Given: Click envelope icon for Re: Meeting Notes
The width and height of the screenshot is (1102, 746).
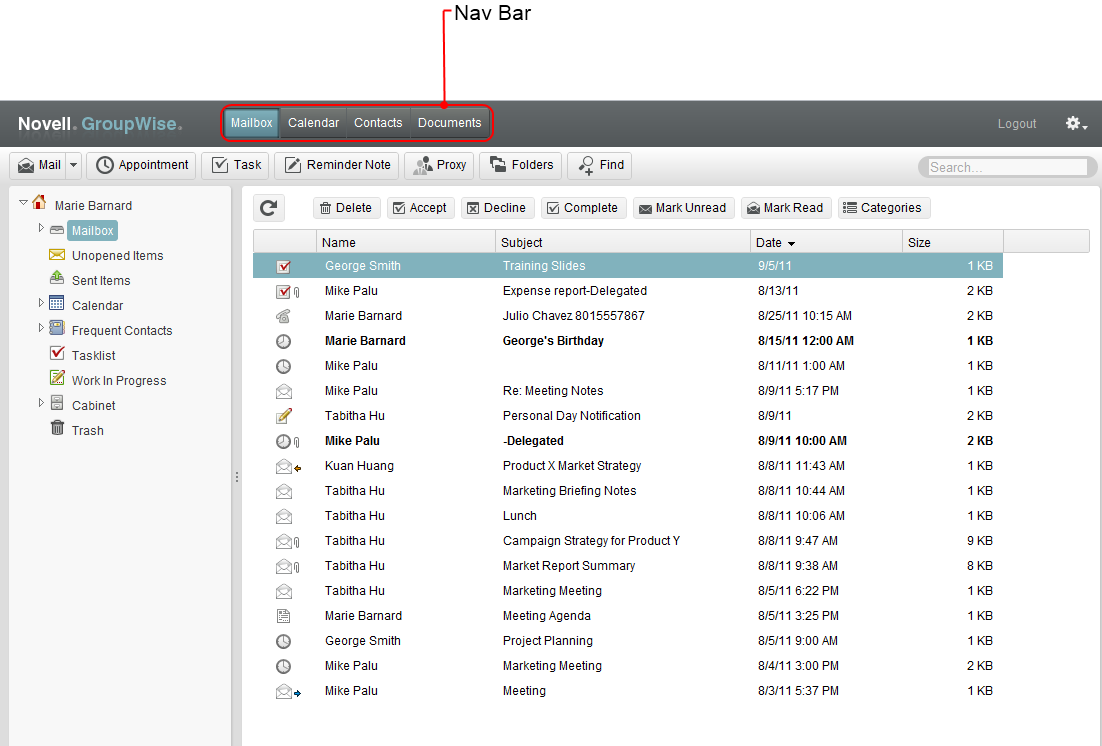Looking at the screenshot, I should (x=283, y=392).
